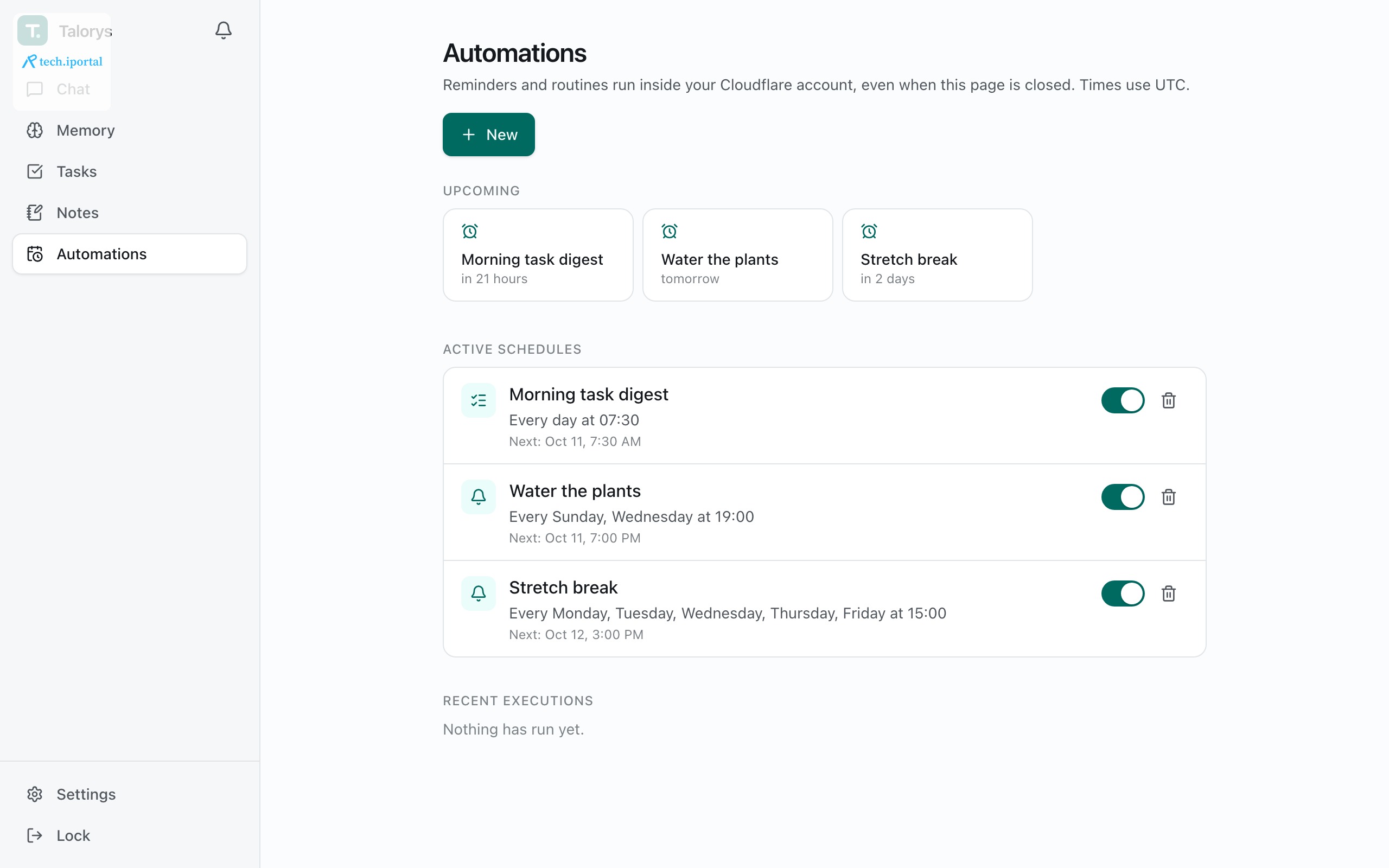Click the checklist icon beside Morning task digest
This screenshot has height=868, width=1389.
478,400
